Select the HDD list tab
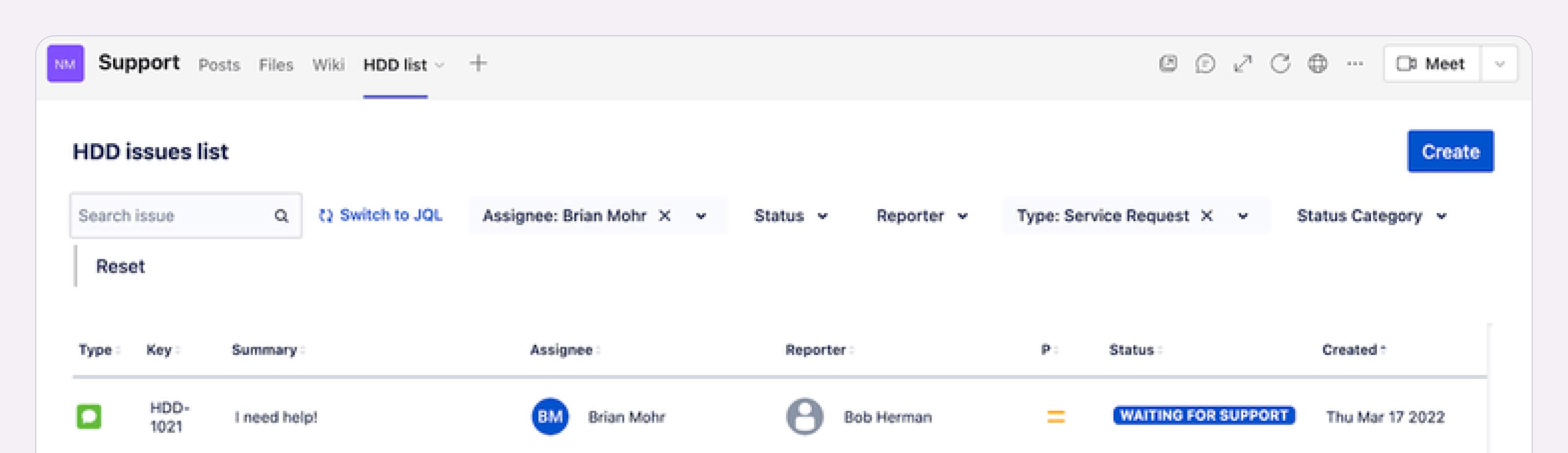1568x453 pixels. click(395, 65)
